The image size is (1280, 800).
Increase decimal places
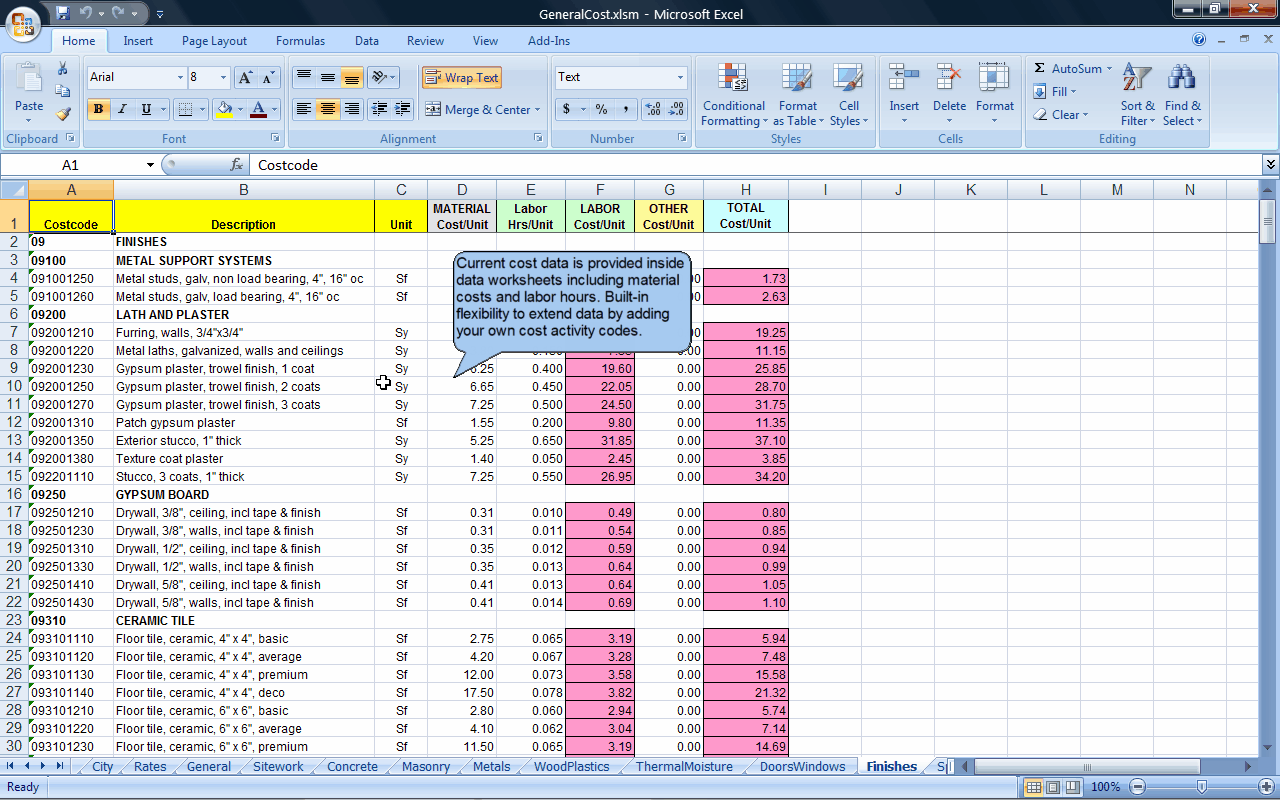[653, 109]
